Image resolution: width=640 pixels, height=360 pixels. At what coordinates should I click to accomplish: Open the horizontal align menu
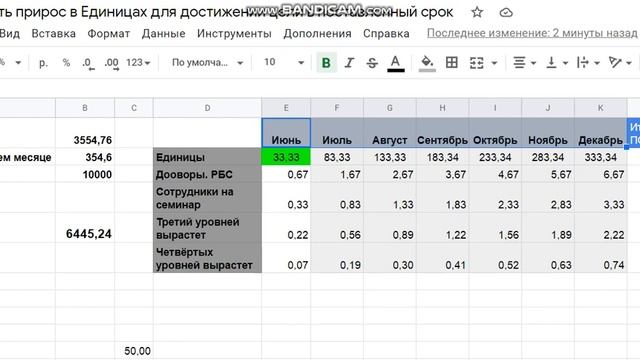click(524, 63)
